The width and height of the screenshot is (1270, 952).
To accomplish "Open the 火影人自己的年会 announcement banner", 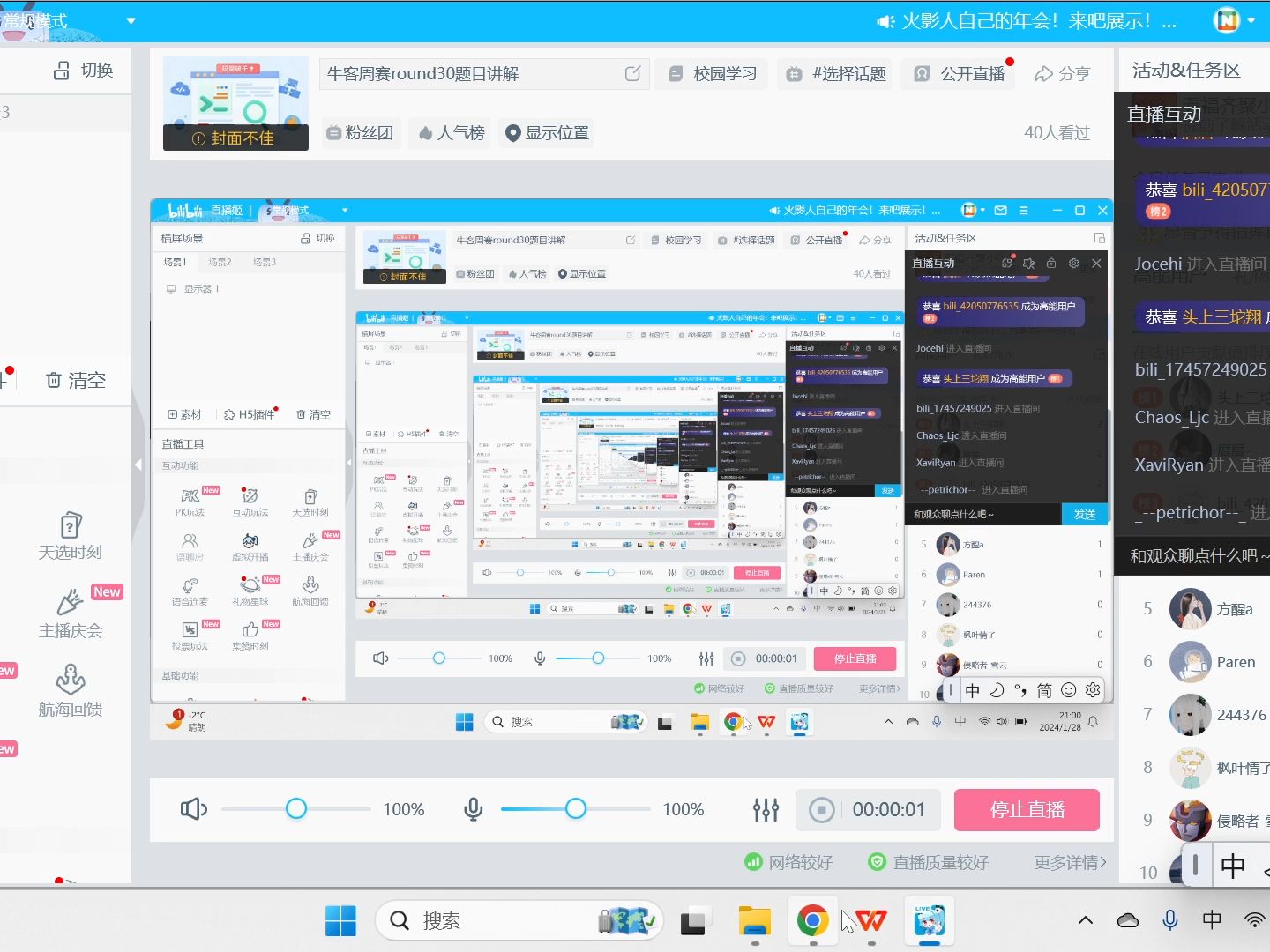I will point(1027,20).
